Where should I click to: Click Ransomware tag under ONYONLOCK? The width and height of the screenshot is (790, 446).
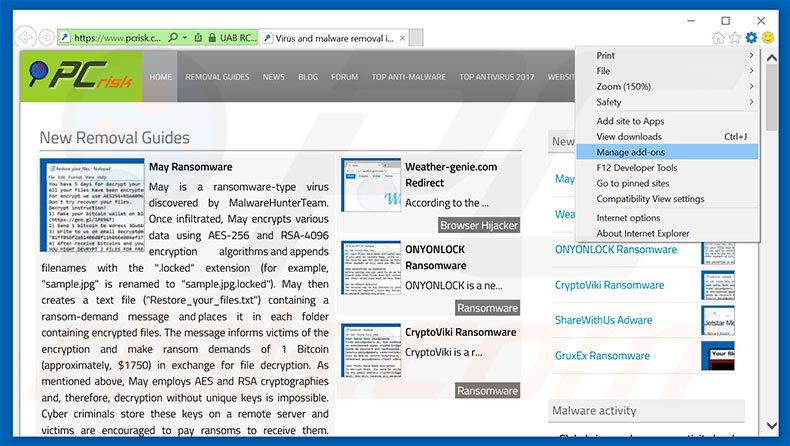point(487,308)
